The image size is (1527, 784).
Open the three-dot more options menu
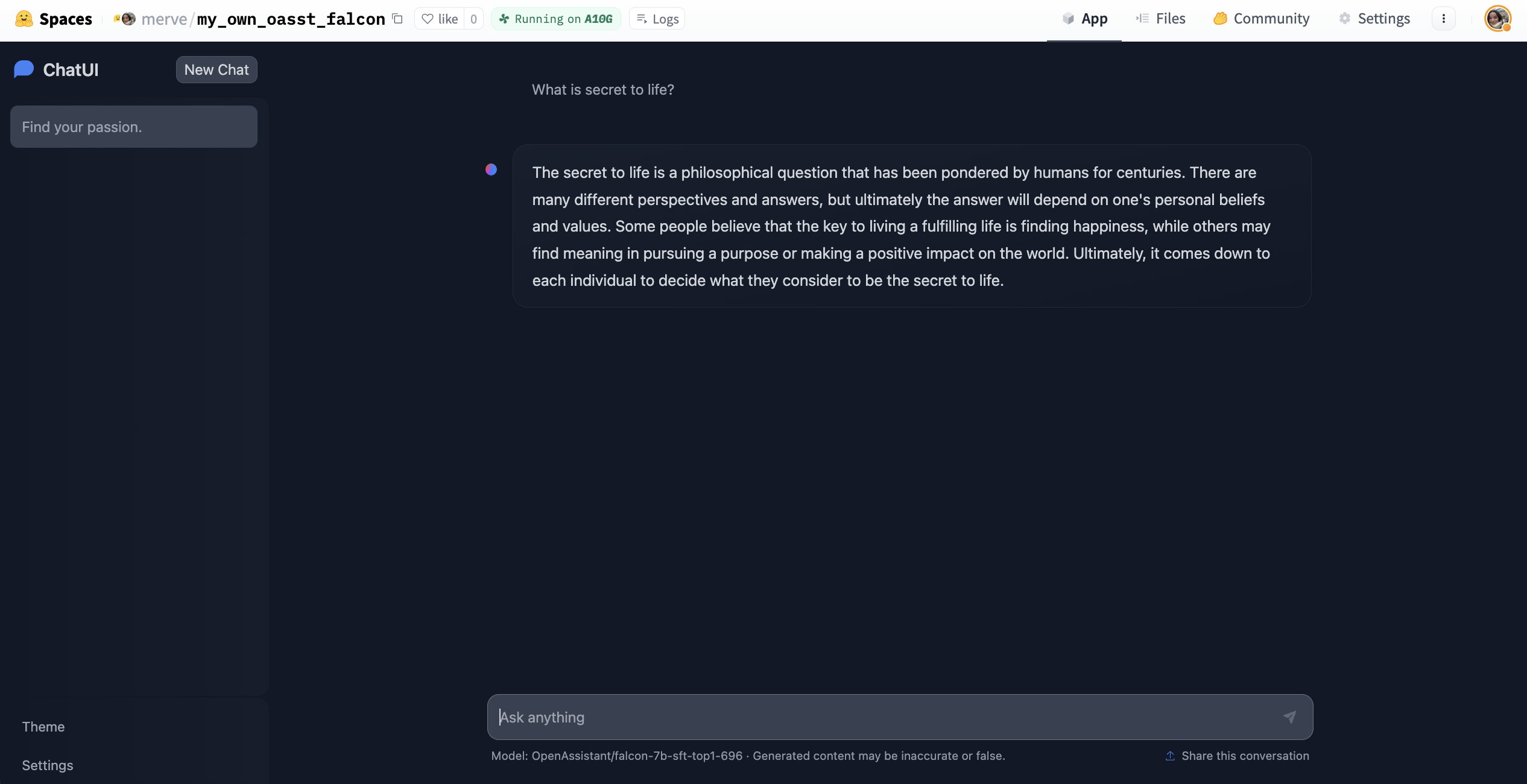pos(1443,19)
